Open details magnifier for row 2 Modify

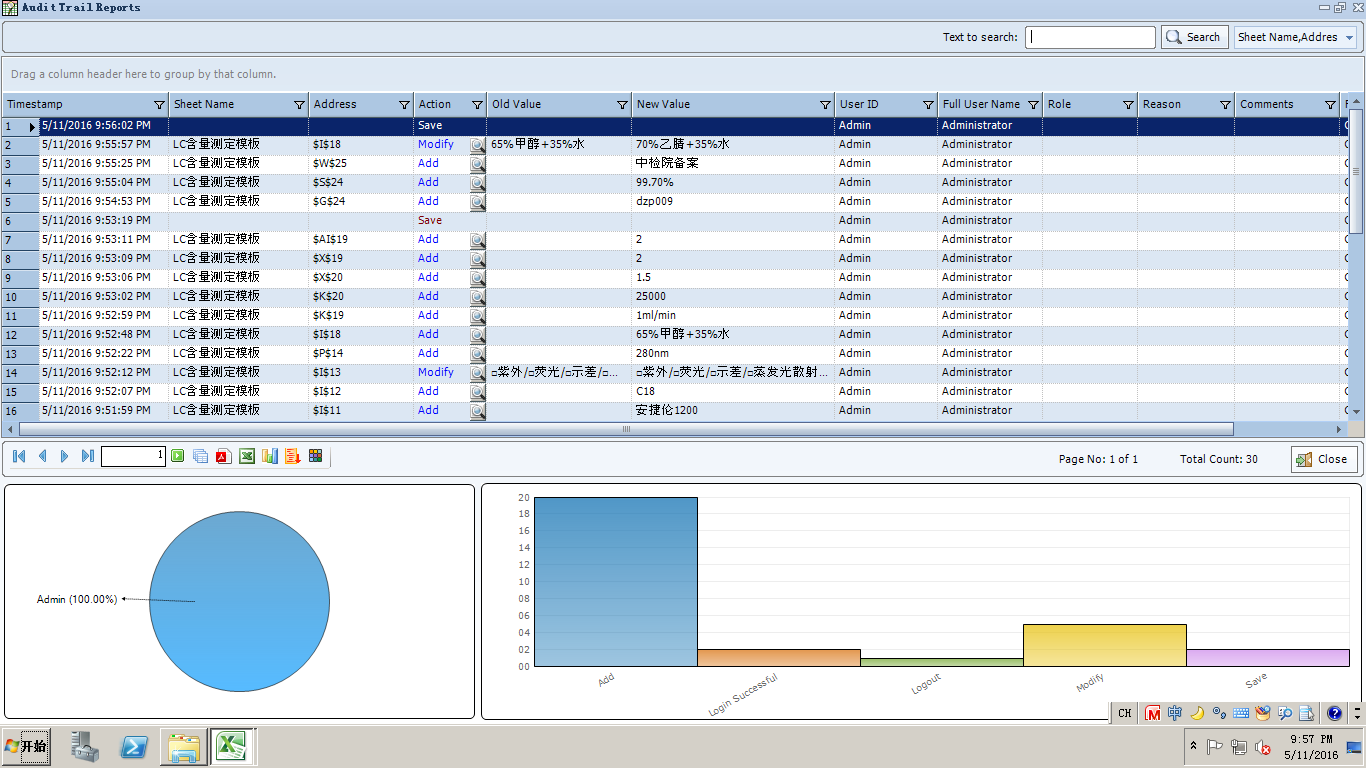(478, 145)
